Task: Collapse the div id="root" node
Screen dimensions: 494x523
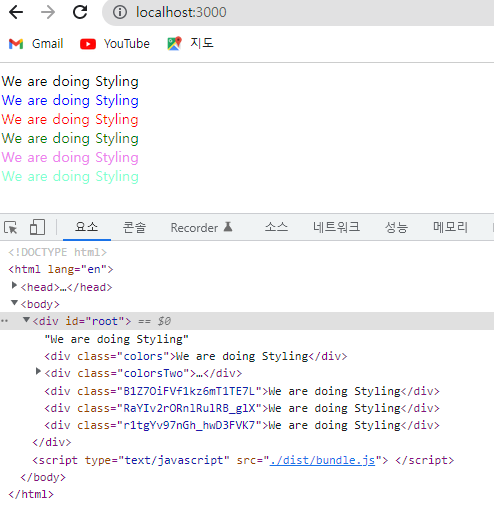Action: coord(26,320)
